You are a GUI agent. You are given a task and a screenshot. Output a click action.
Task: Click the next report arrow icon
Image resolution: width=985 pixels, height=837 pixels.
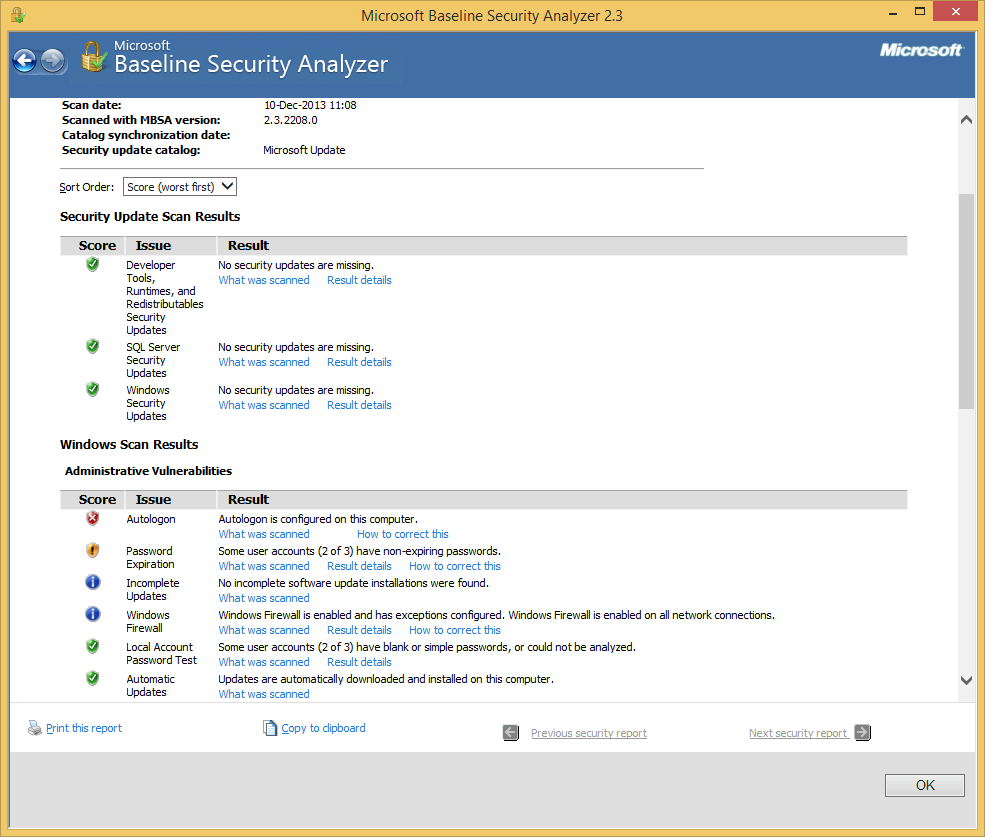tap(862, 732)
